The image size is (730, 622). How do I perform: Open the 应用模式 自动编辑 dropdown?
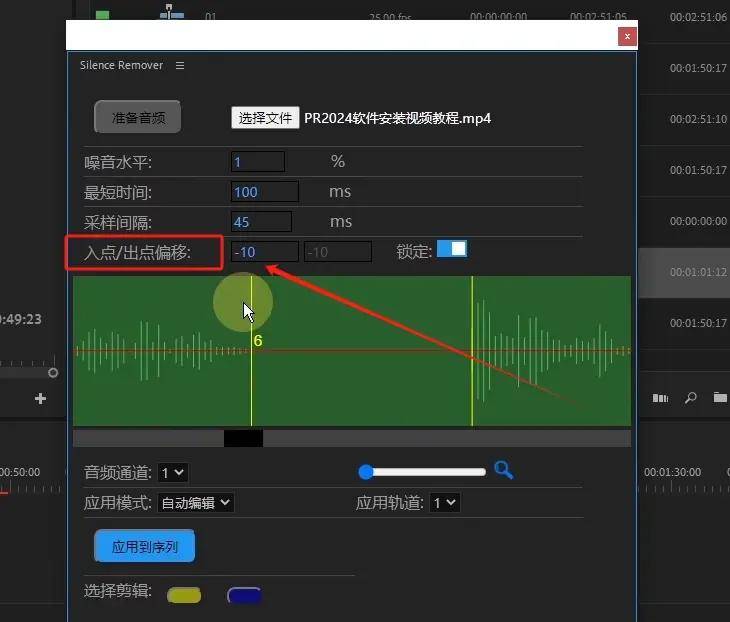point(196,503)
